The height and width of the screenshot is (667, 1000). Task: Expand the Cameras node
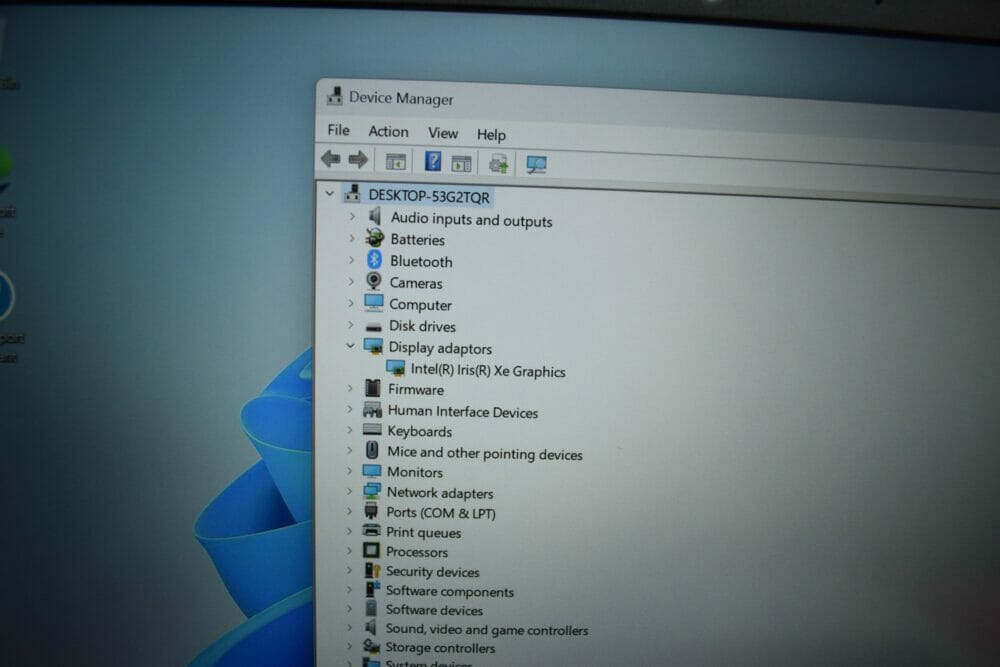click(351, 281)
